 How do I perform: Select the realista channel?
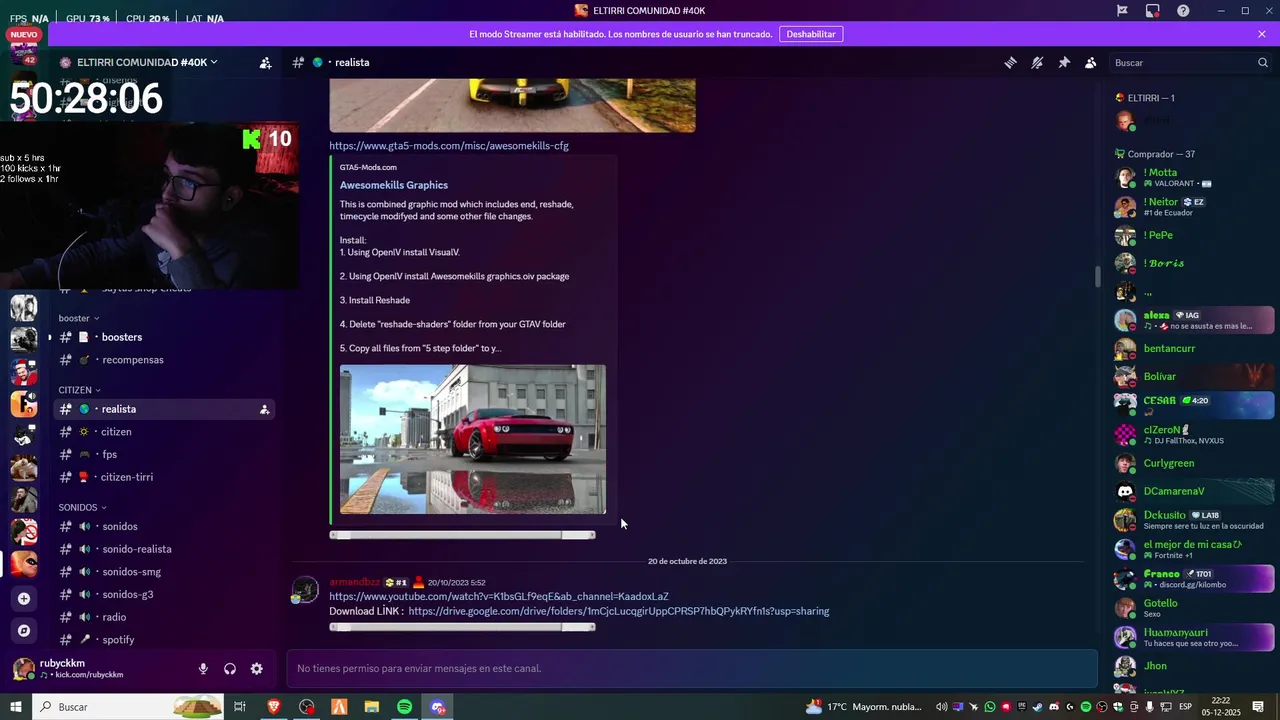(164, 409)
